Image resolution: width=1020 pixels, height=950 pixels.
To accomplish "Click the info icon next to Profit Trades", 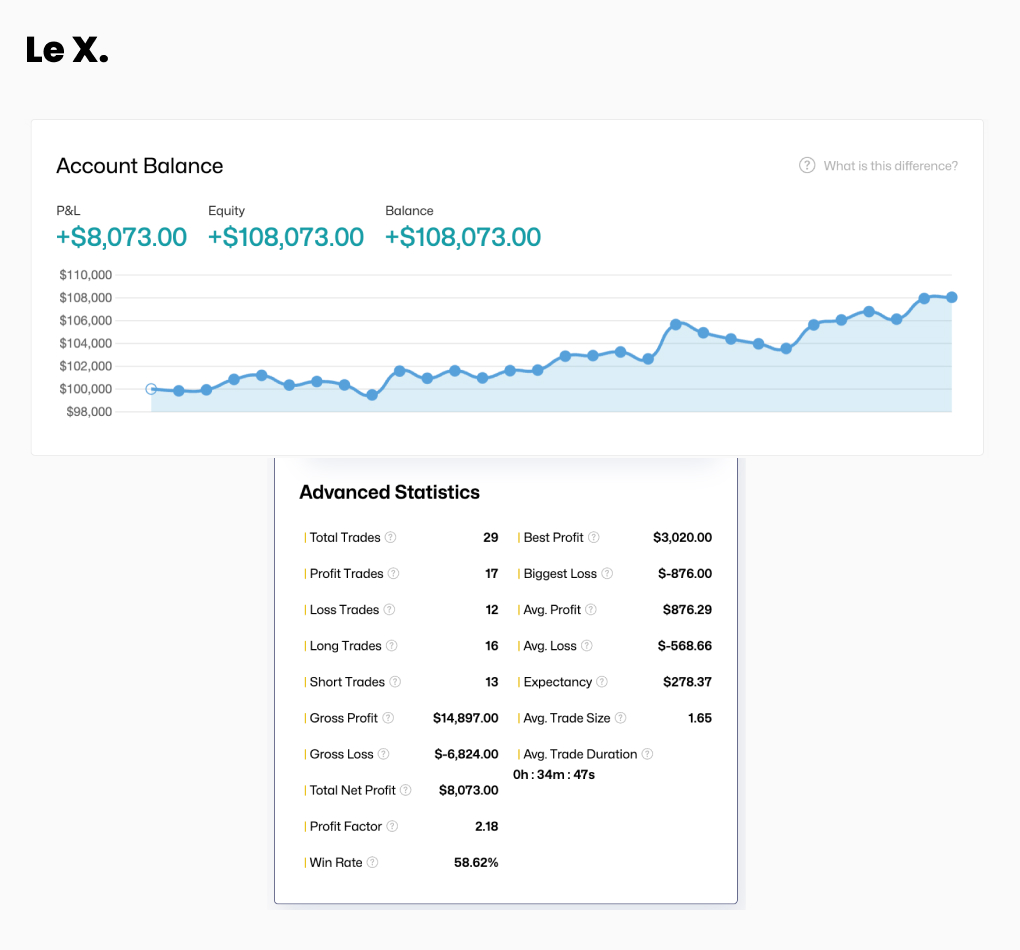I will [x=394, y=574].
